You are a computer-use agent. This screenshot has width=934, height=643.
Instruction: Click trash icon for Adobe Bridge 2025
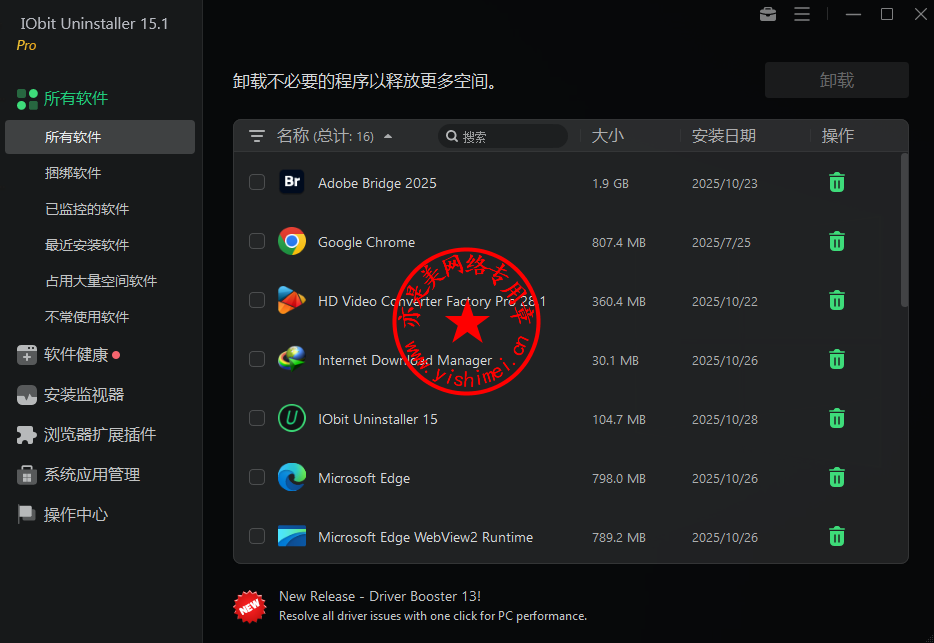click(837, 182)
